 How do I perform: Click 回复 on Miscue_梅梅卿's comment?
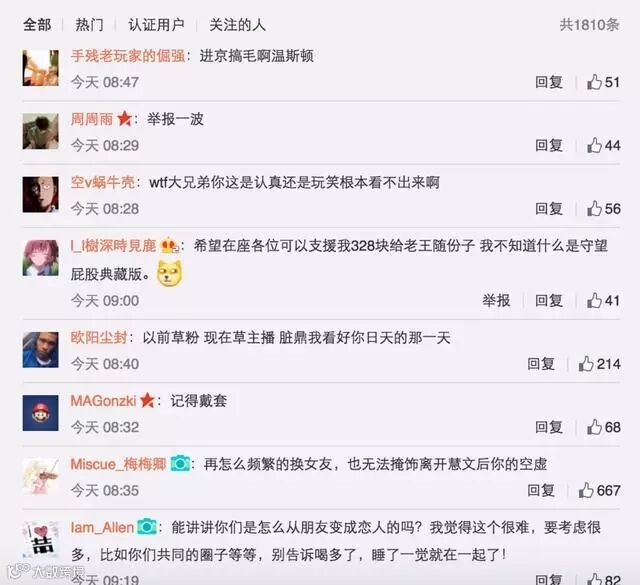coord(540,490)
